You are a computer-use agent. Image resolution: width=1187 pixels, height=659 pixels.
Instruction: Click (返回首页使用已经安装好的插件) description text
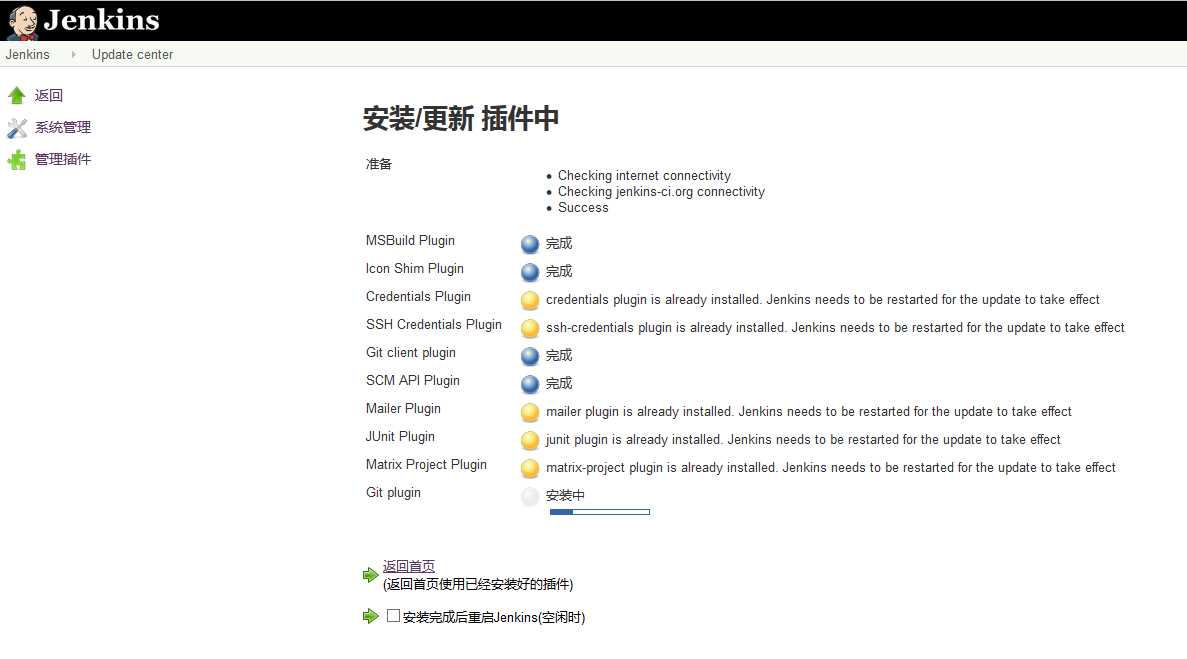click(478, 584)
